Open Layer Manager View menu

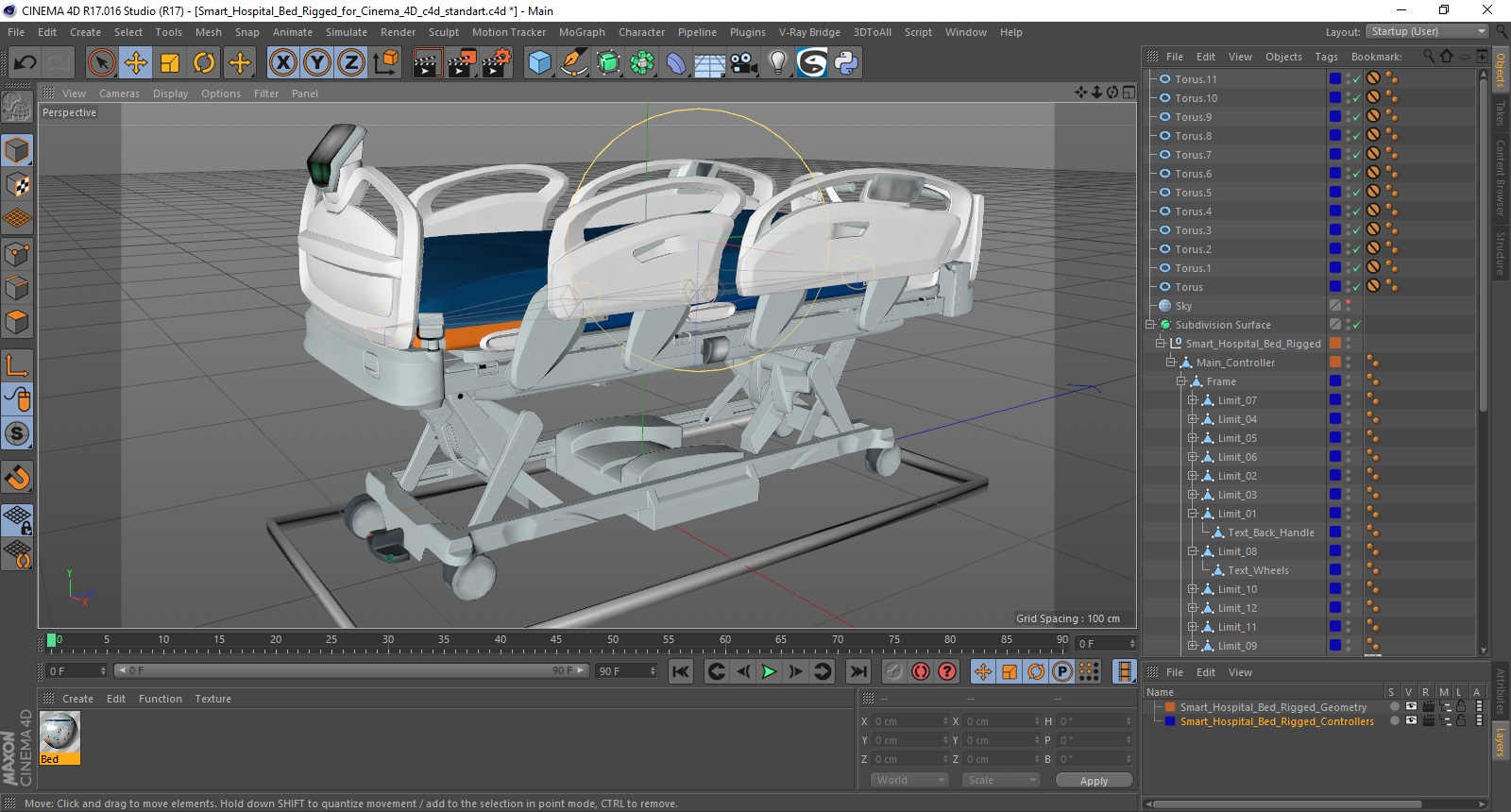(x=1240, y=672)
